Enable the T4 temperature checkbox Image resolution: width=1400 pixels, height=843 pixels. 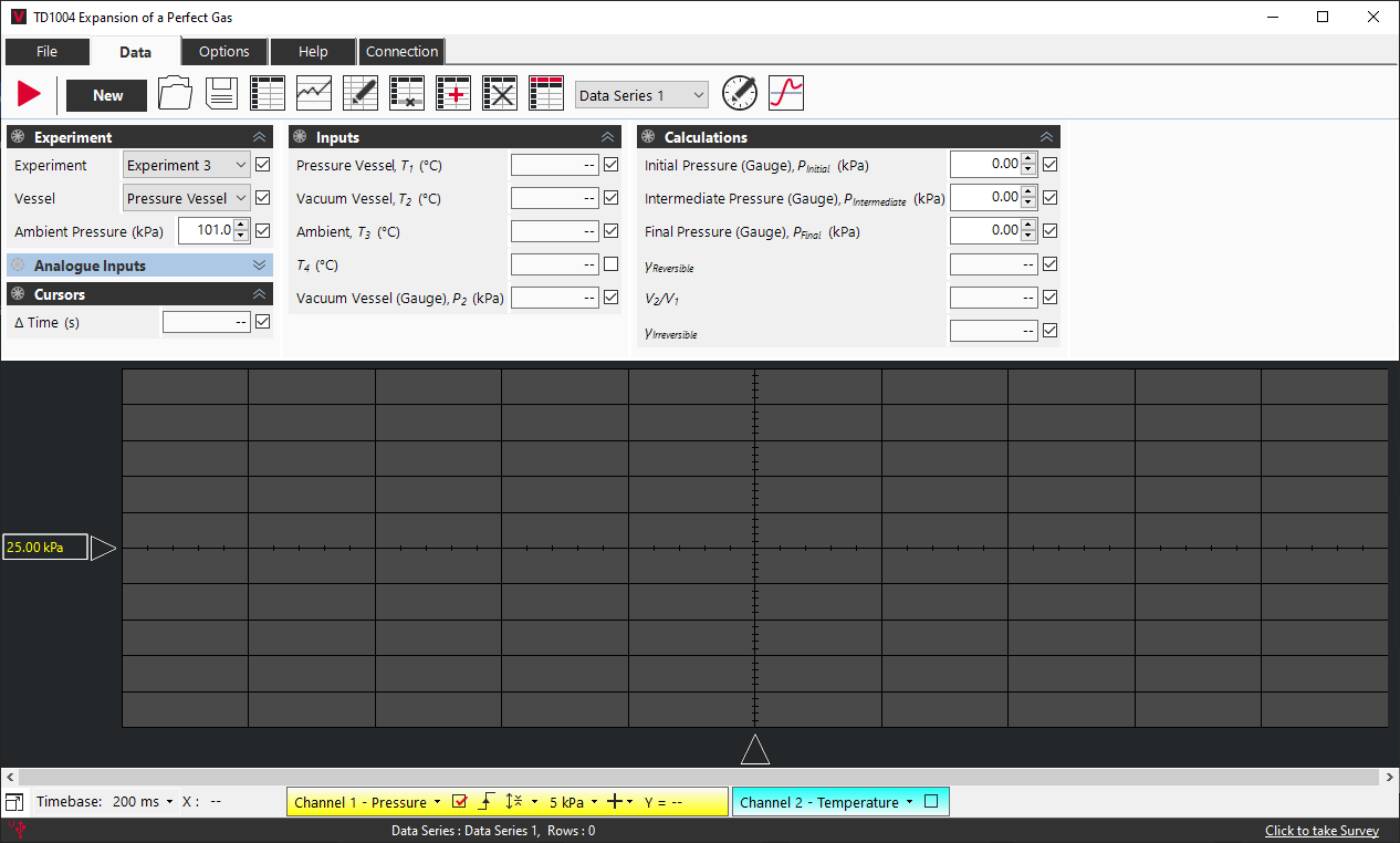(611, 265)
